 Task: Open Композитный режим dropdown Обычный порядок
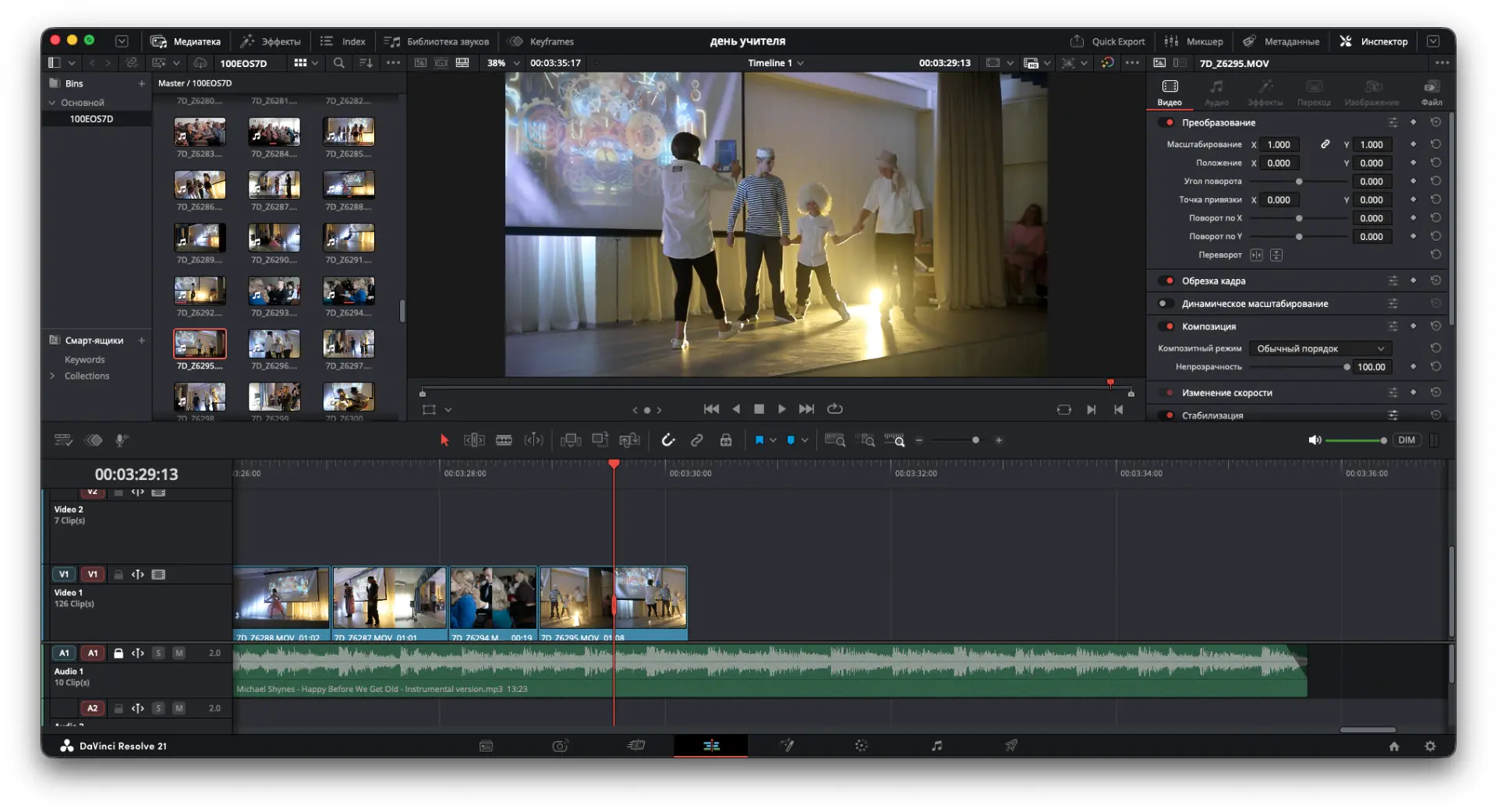pyautogui.click(x=1320, y=348)
